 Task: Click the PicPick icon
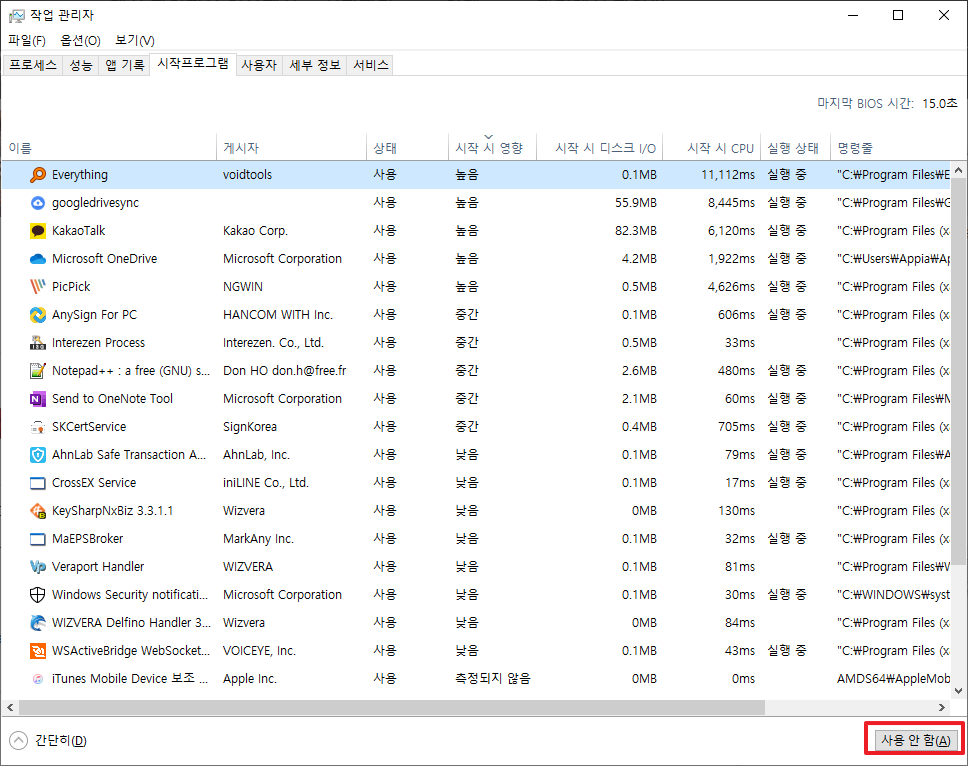[x=38, y=286]
